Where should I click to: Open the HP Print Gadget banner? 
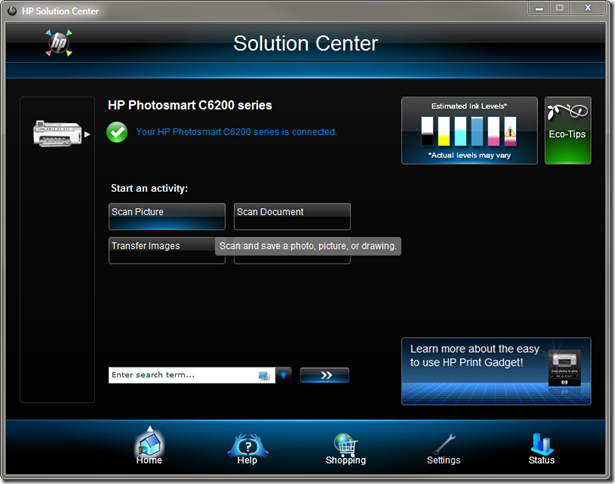tap(496, 371)
